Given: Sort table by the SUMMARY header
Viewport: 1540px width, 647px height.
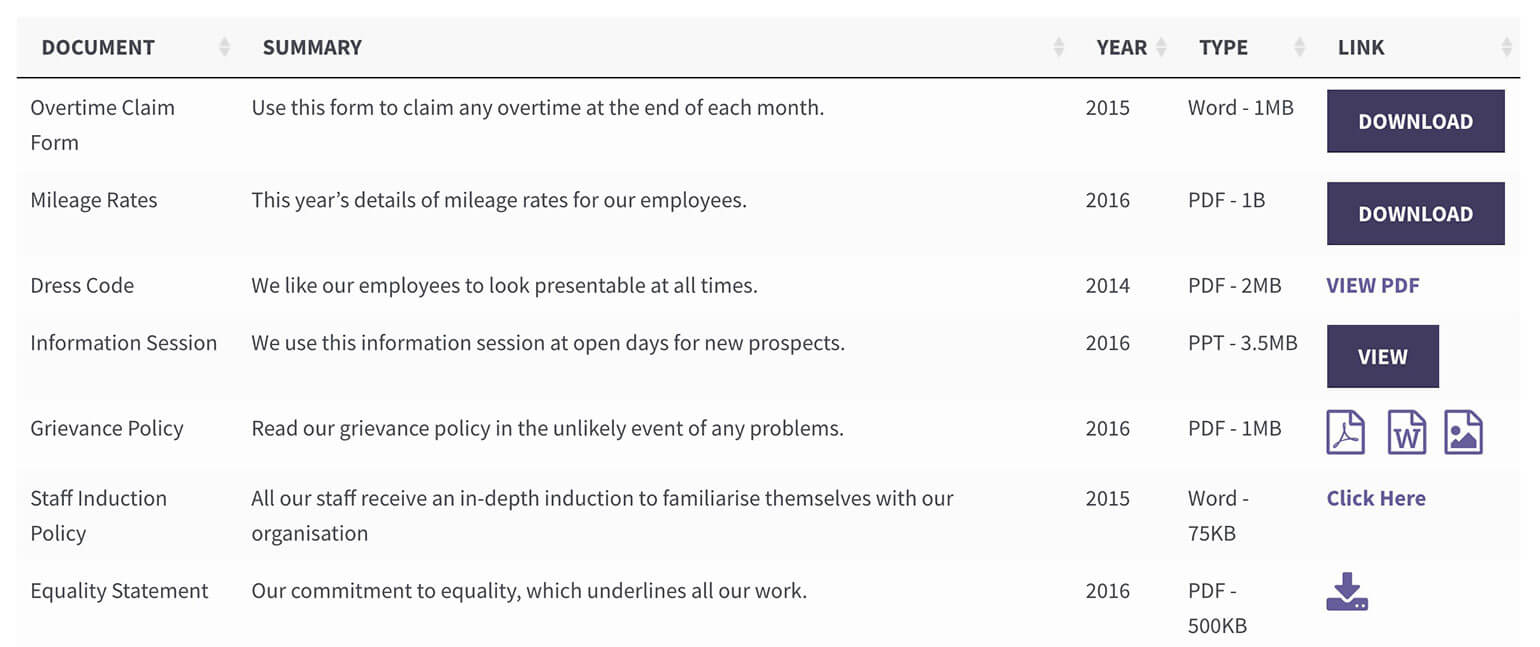Looking at the screenshot, I should (x=312, y=46).
